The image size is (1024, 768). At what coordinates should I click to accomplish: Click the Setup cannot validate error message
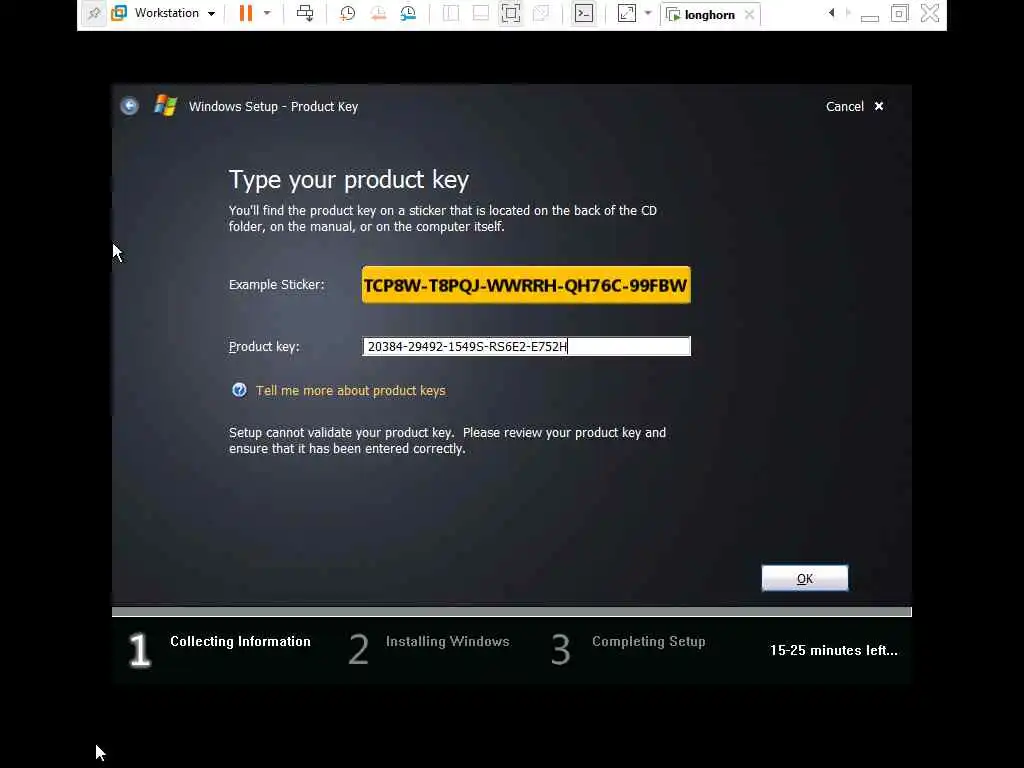coord(447,441)
